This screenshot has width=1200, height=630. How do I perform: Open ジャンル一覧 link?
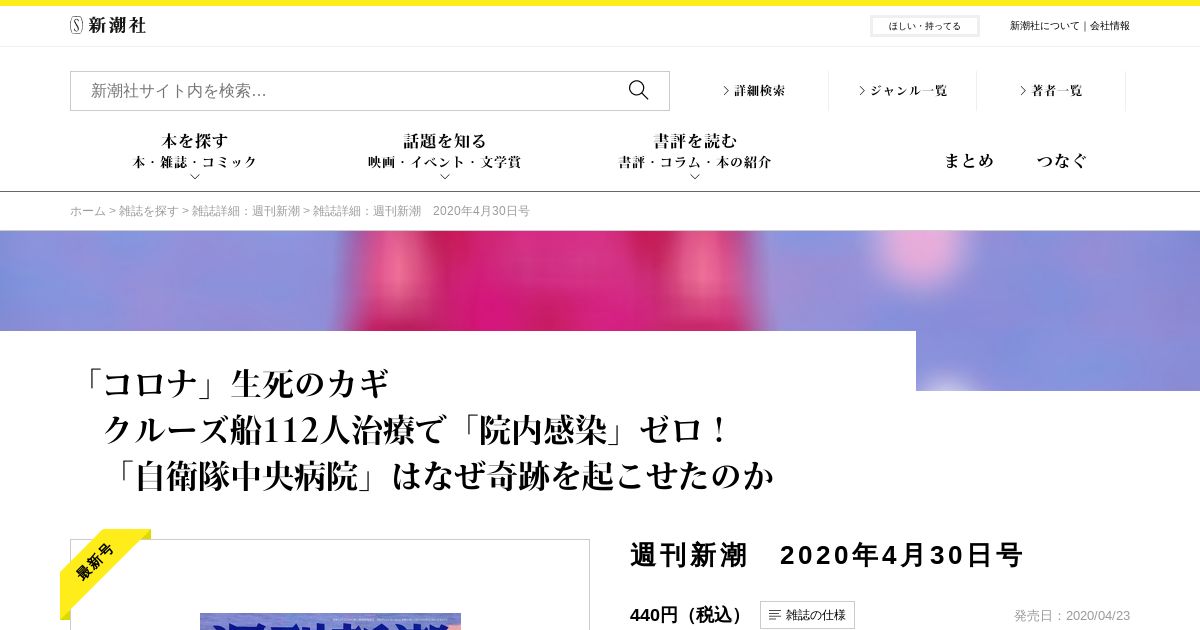pos(903,91)
